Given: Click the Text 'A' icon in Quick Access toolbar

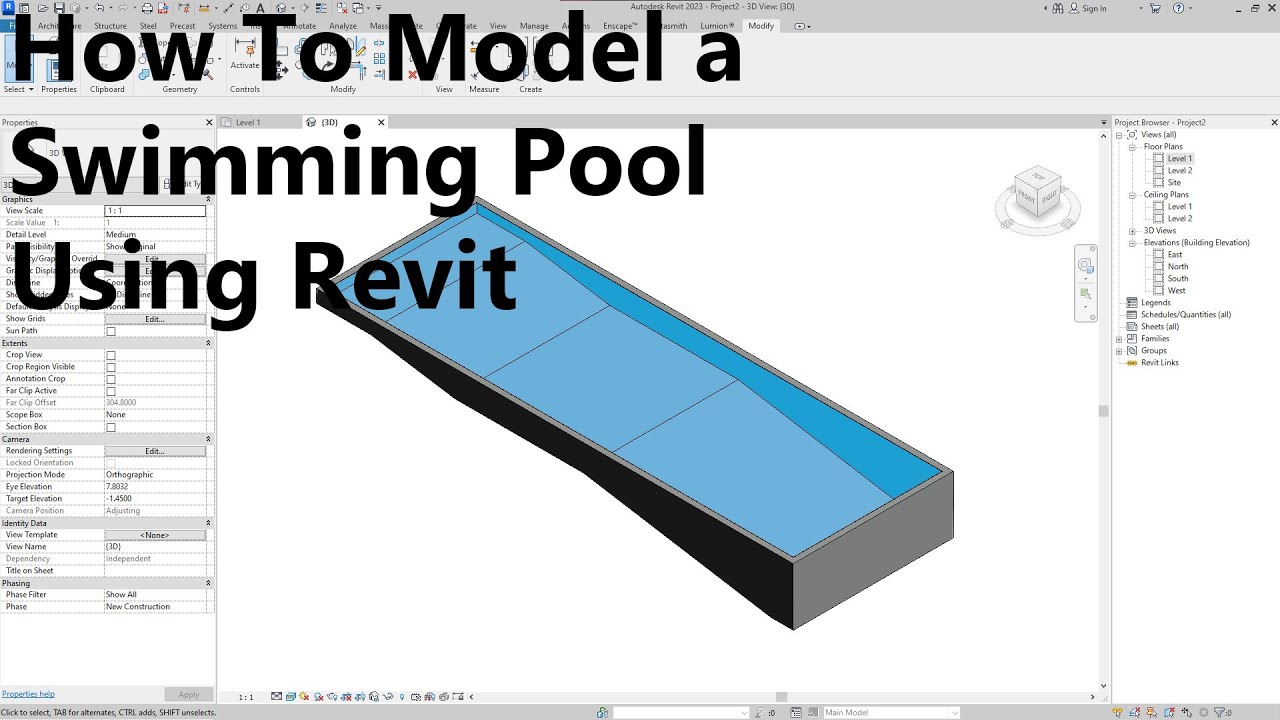Looking at the screenshot, I should (x=260, y=8).
